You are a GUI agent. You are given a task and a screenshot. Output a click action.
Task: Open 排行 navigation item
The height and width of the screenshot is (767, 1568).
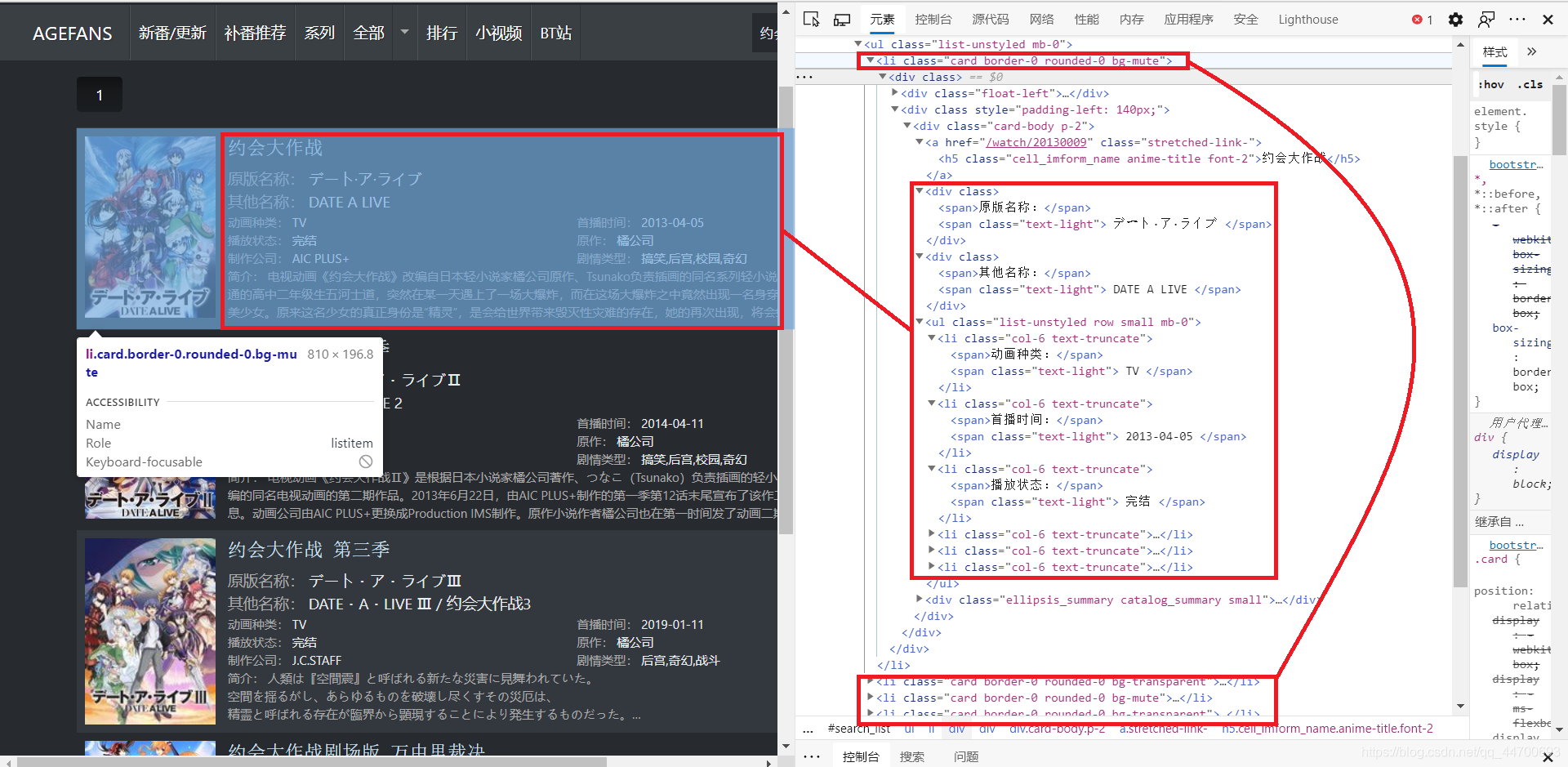point(442,33)
